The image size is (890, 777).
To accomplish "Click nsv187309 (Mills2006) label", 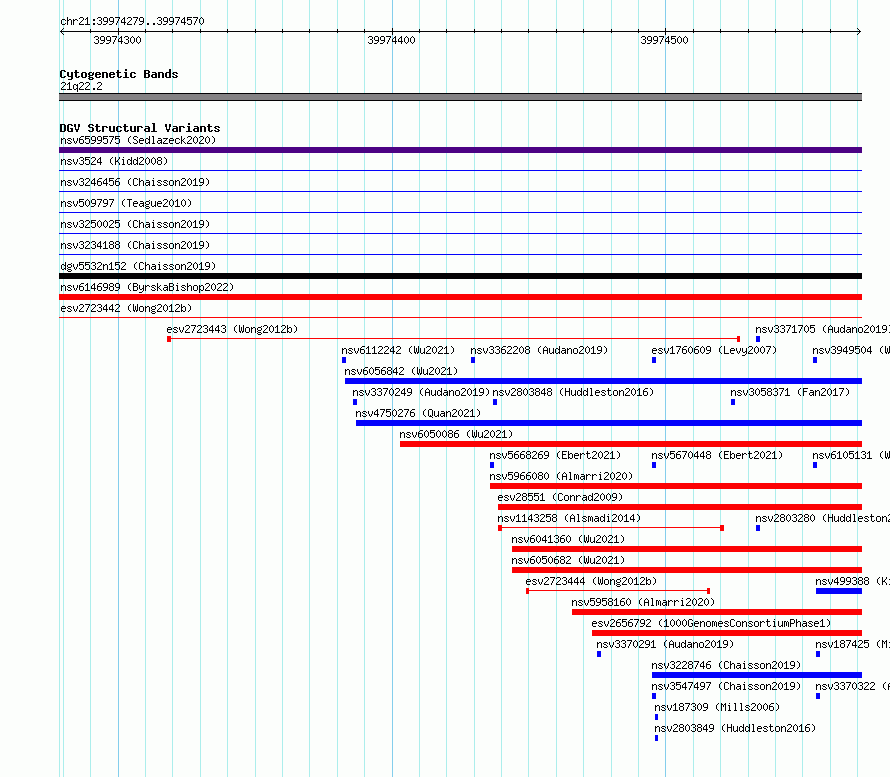I will [717, 707].
